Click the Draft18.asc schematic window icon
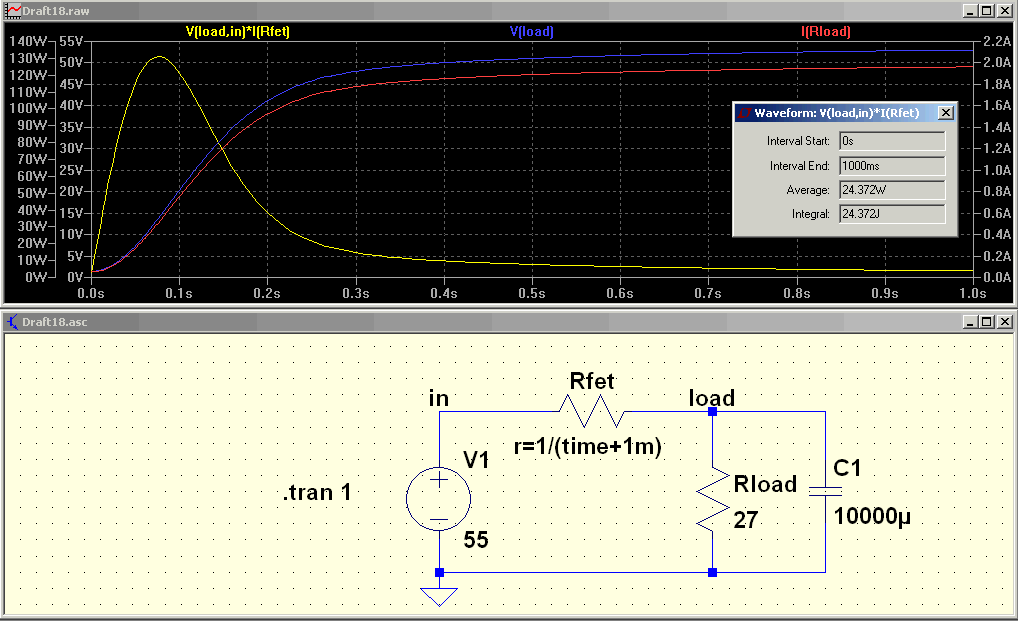The width and height of the screenshot is (1018, 621). click(12, 322)
